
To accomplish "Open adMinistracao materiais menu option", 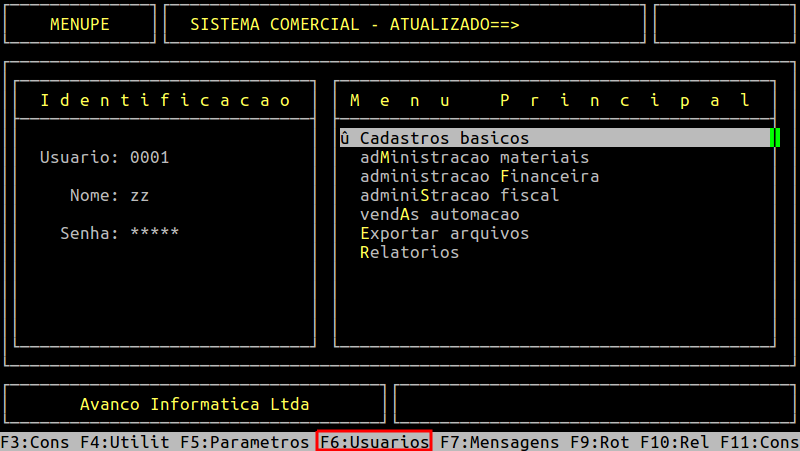I will coord(474,157).
